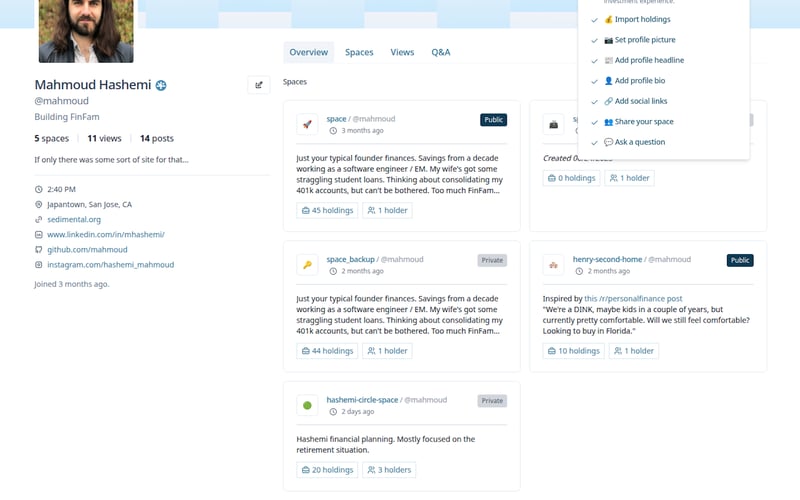
Task: Click the holdings icon in '45 holdings'
Action: [x=306, y=210]
